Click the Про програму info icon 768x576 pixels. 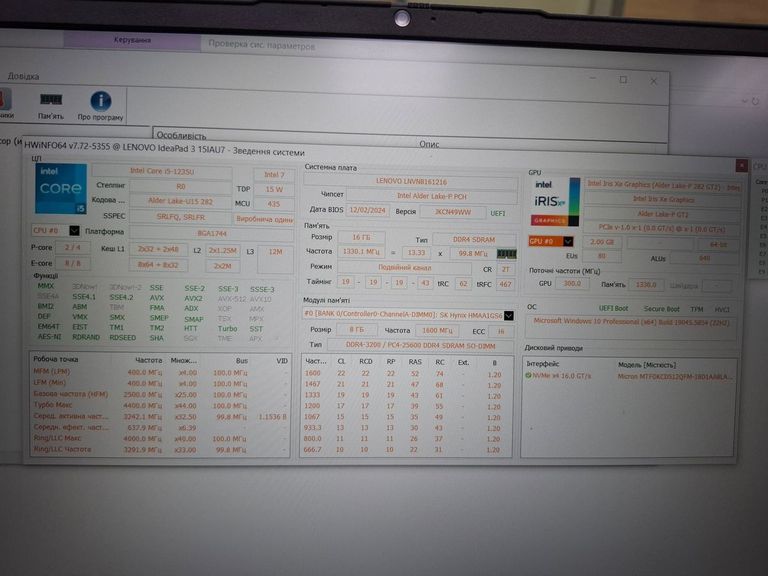tap(101, 104)
